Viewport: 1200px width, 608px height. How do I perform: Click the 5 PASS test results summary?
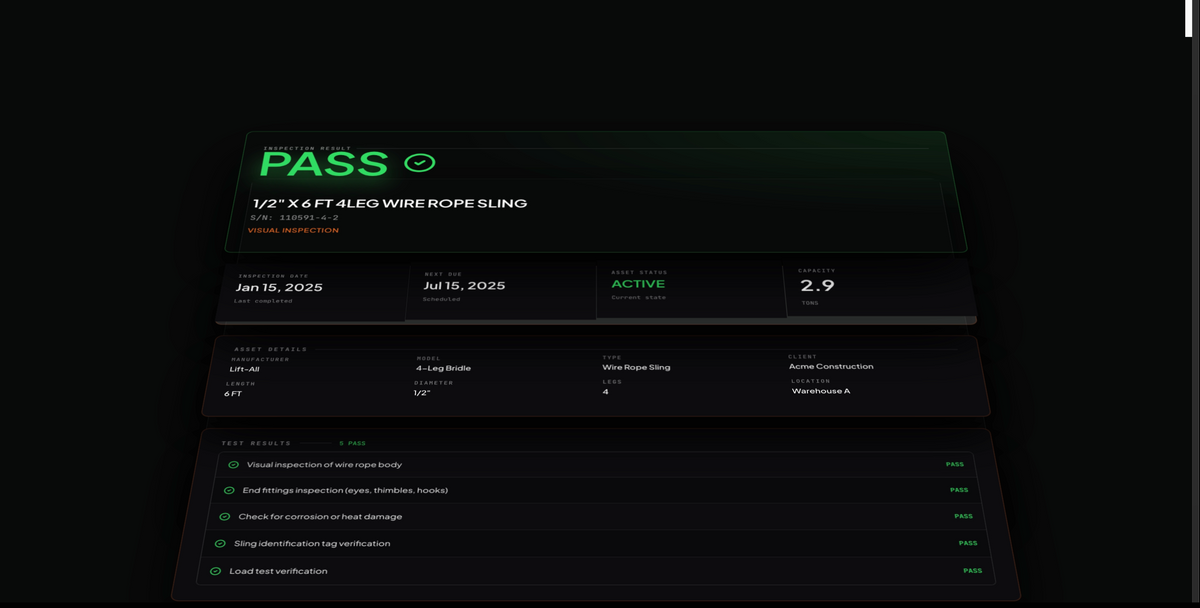click(354, 443)
